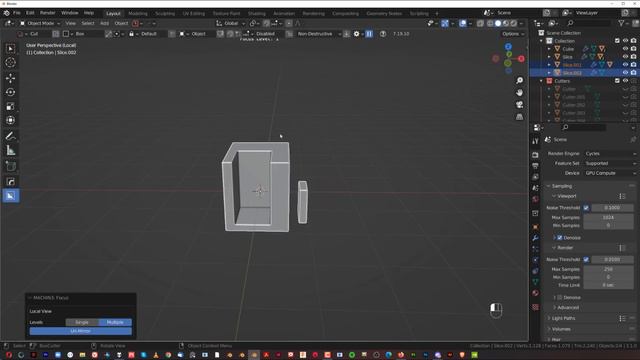Expand Cube object in outliner
The width and height of the screenshot is (640, 360).
coord(549,49)
